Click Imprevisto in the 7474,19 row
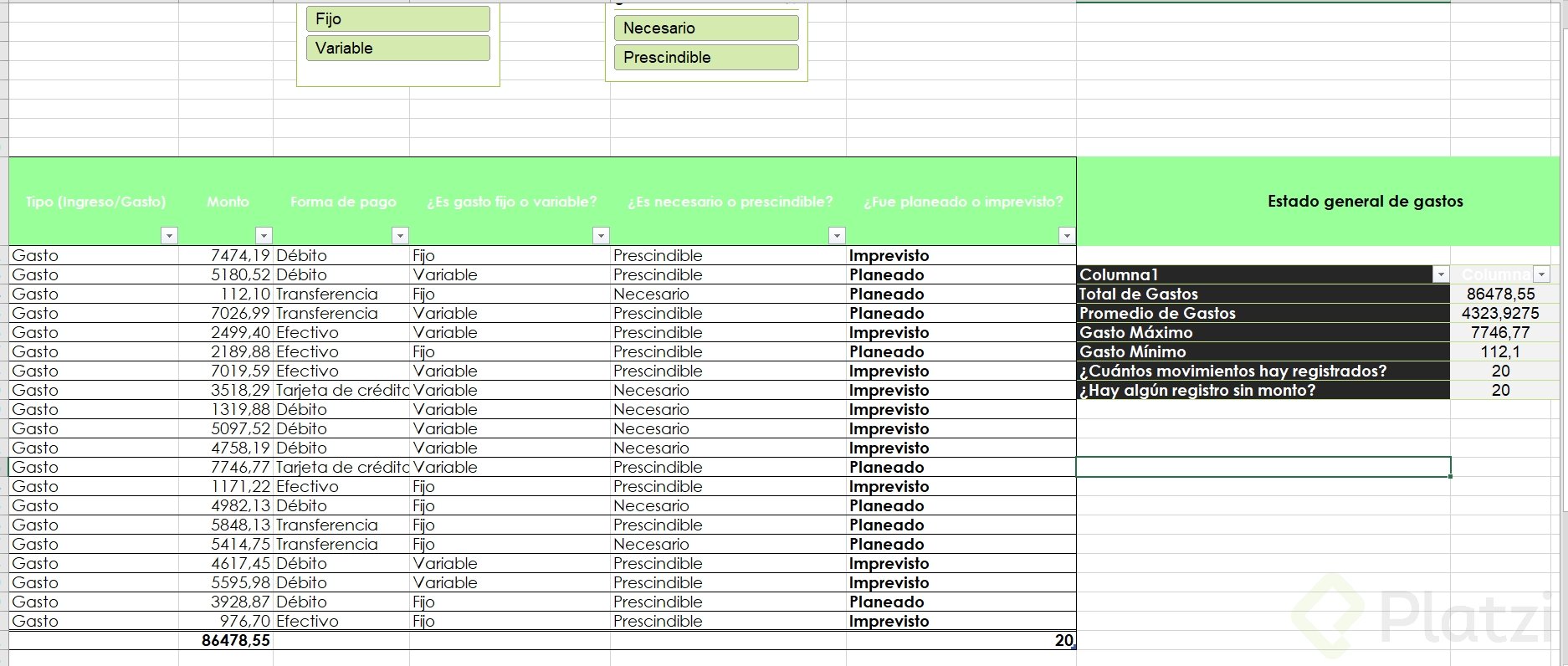The height and width of the screenshot is (666, 1568). tap(889, 255)
